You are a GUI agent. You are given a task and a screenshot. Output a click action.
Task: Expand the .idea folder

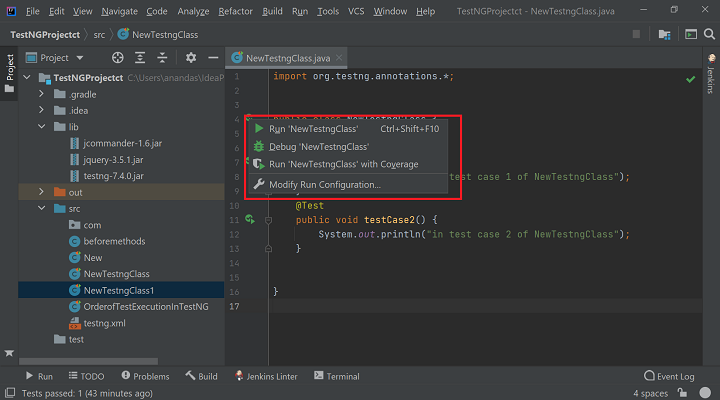point(41,110)
